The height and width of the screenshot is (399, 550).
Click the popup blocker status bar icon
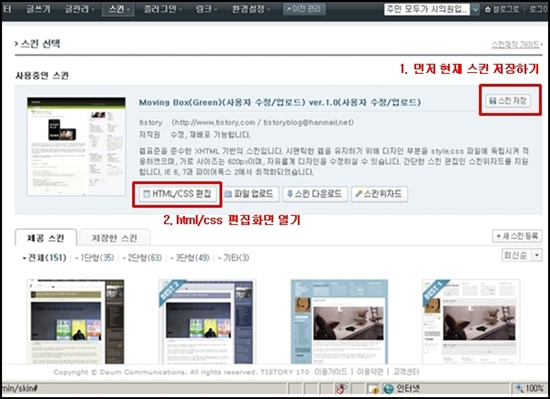click(x=341, y=388)
